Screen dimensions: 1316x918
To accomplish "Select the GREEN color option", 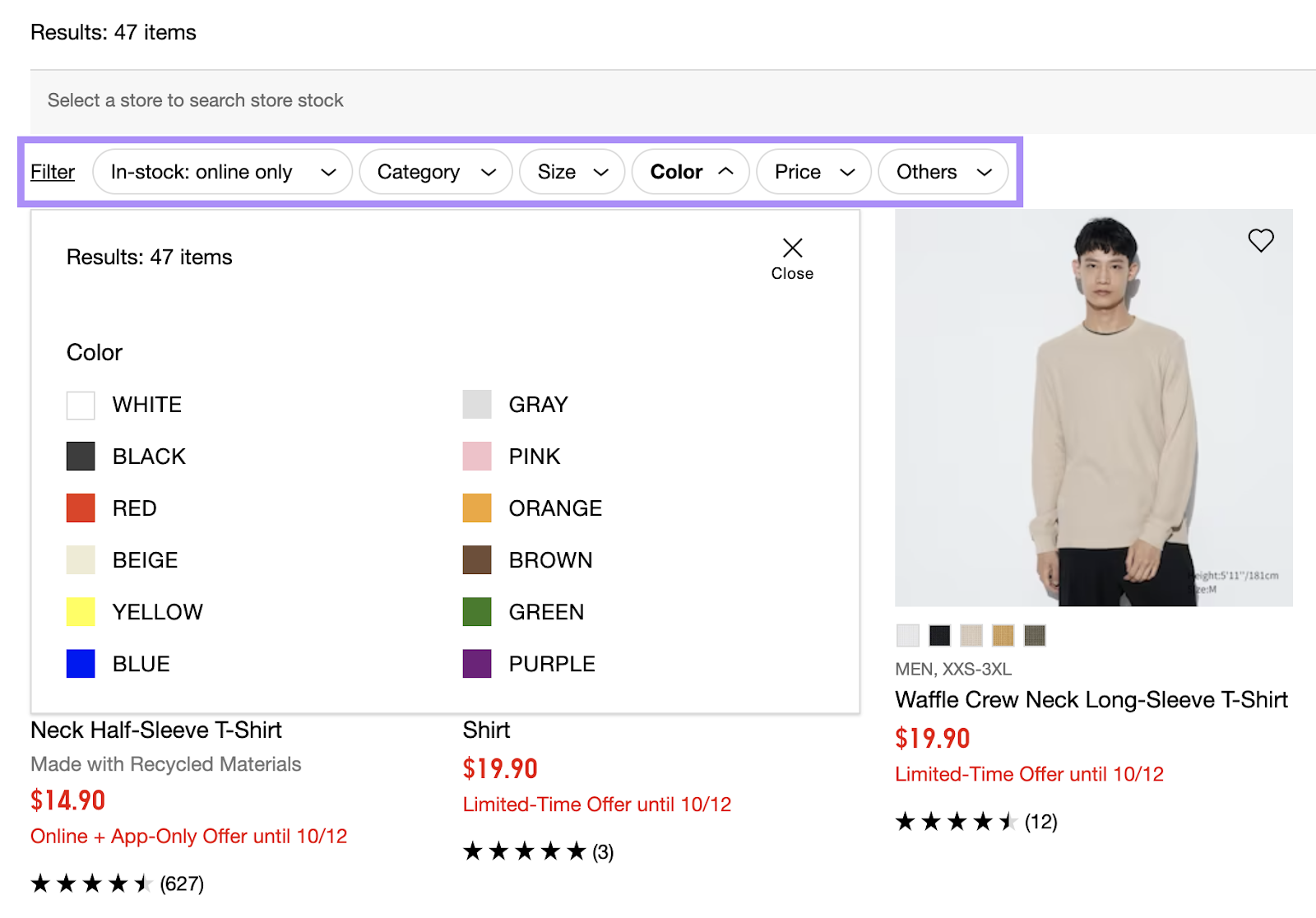I will click(x=476, y=611).
